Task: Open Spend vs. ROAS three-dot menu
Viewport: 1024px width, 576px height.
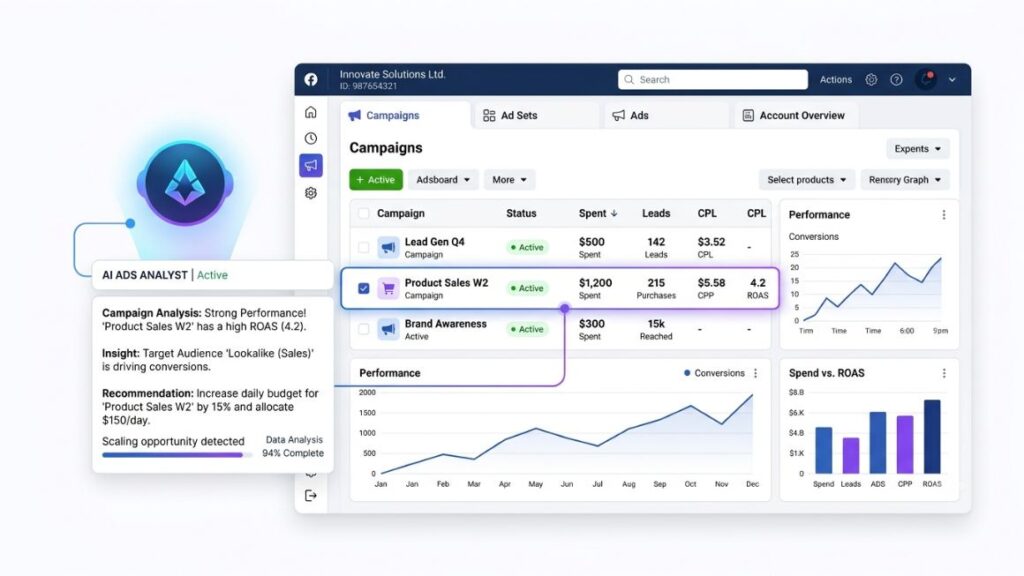Action: pos(944,373)
